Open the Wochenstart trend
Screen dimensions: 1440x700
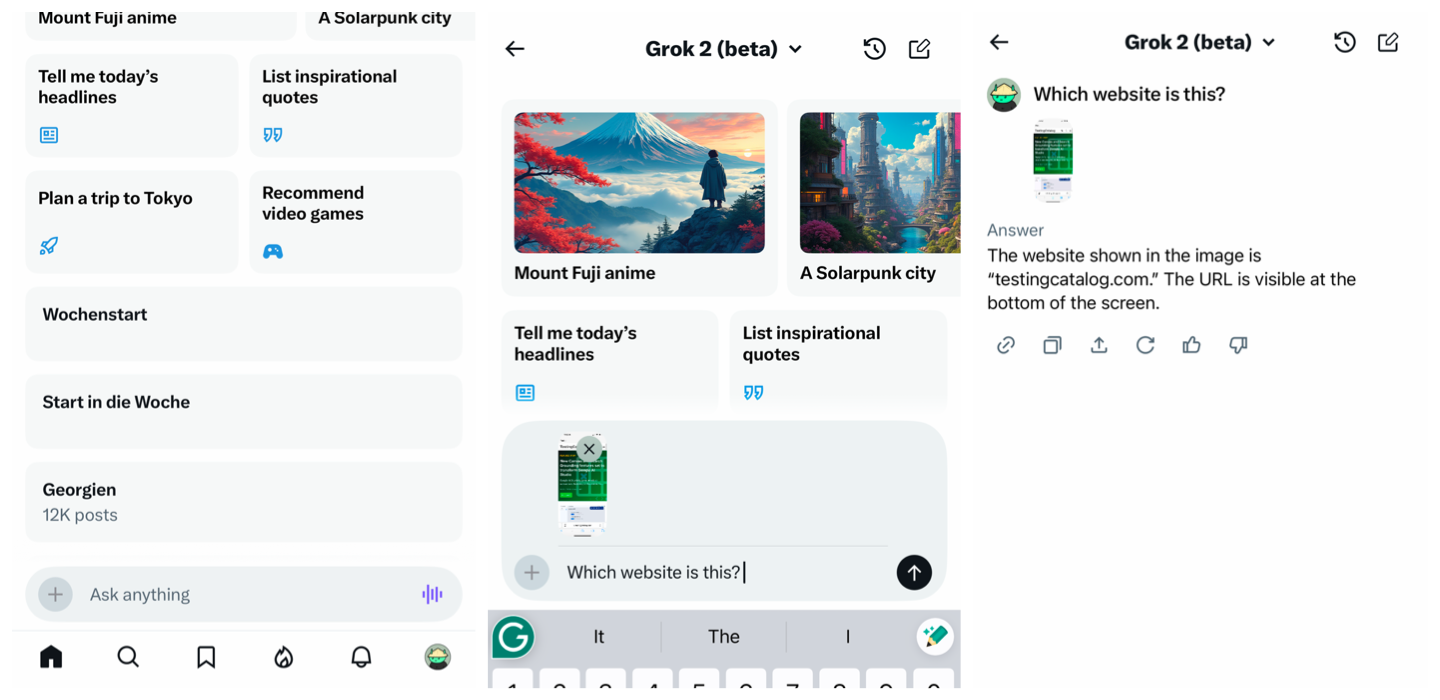tap(244, 323)
